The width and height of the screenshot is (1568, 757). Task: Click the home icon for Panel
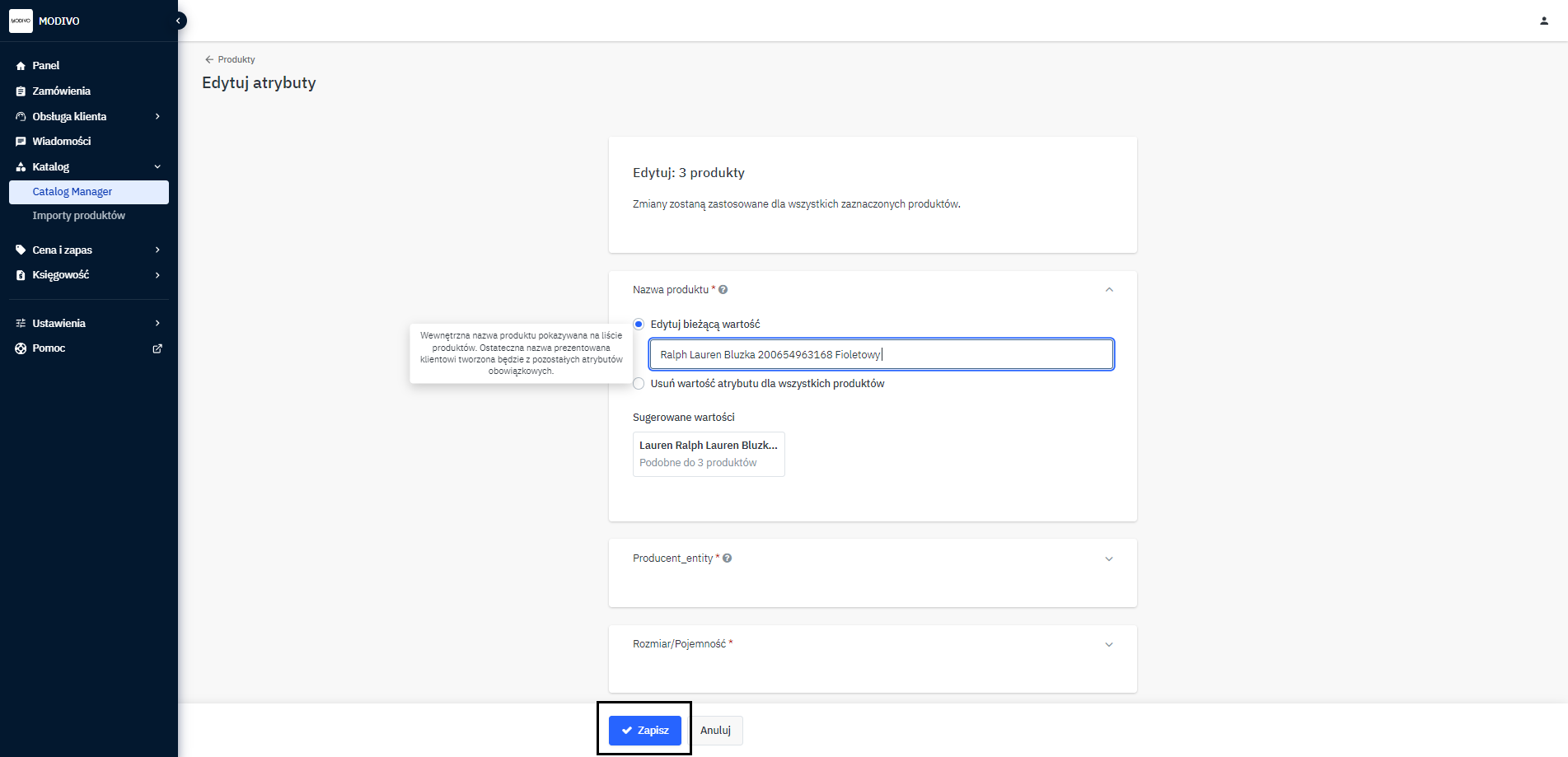[21, 66]
